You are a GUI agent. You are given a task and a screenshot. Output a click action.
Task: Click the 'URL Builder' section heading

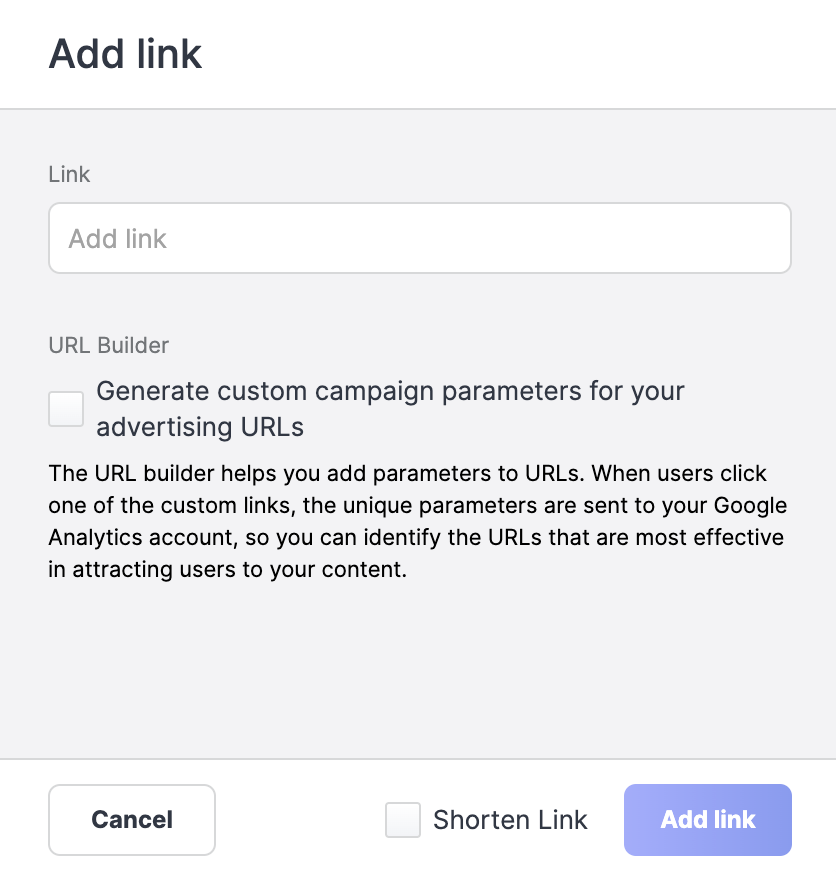click(108, 345)
